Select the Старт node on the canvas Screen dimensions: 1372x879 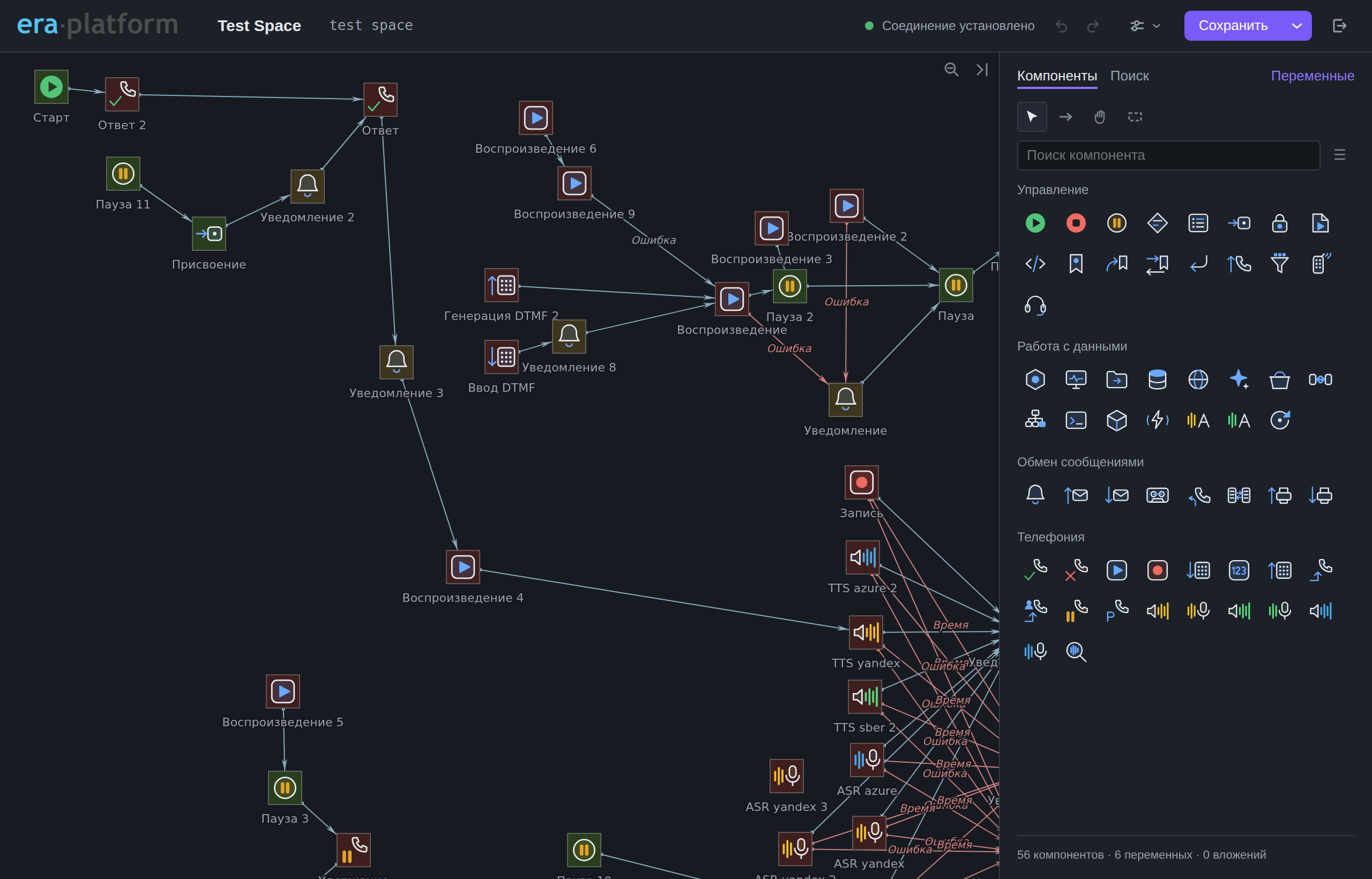(51, 87)
